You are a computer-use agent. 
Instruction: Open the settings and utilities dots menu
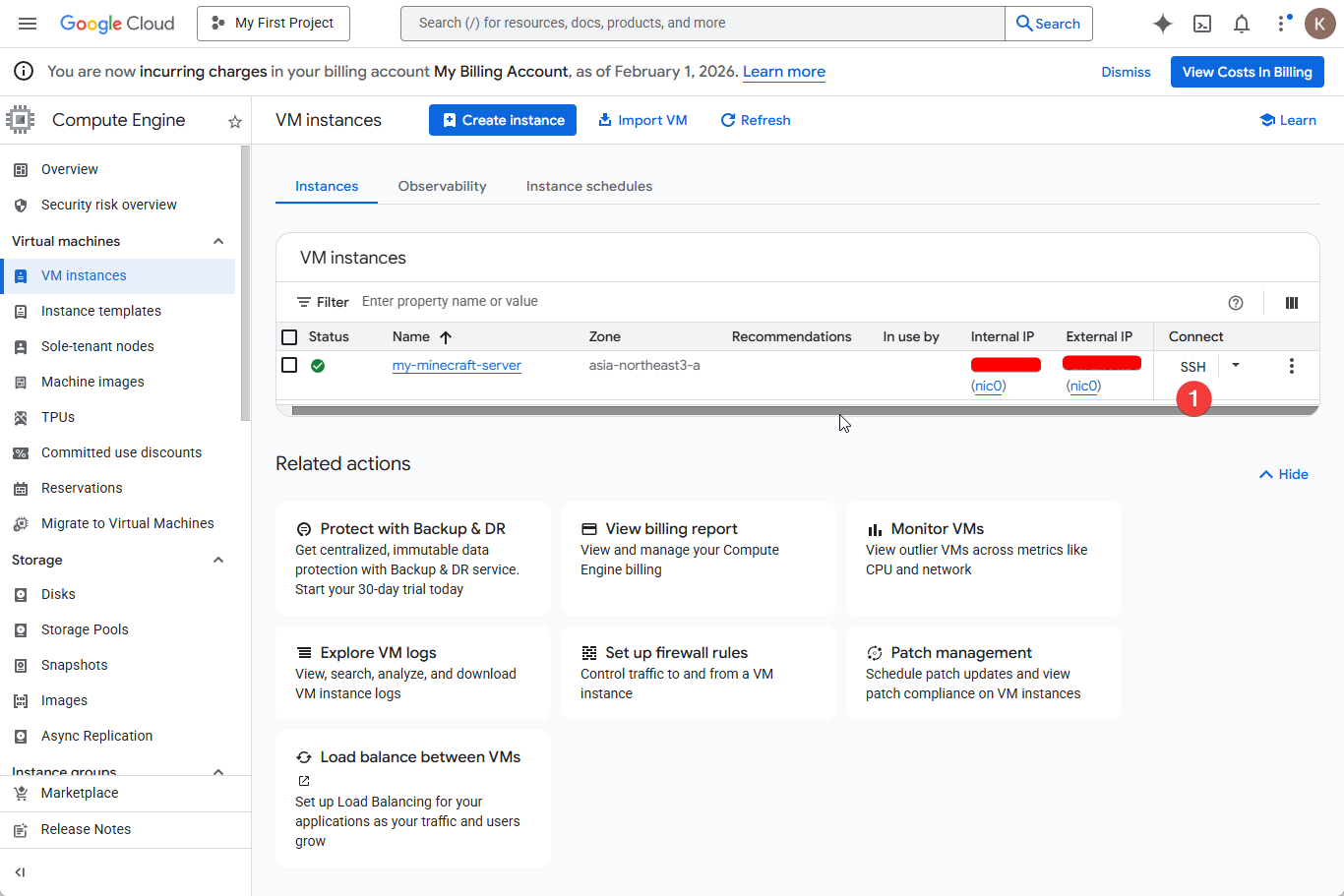(x=1283, y=24)
